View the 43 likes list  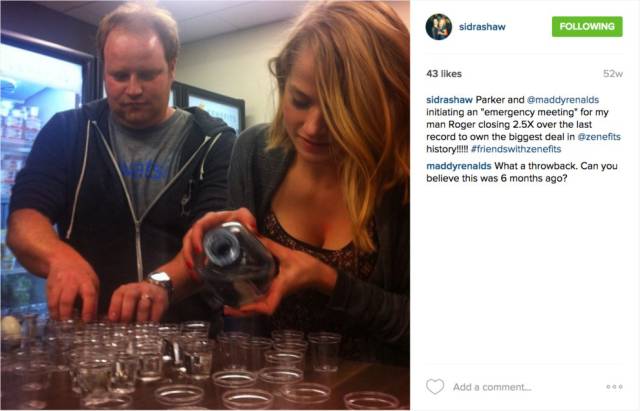pyautogui.click(x=444, y=74)
